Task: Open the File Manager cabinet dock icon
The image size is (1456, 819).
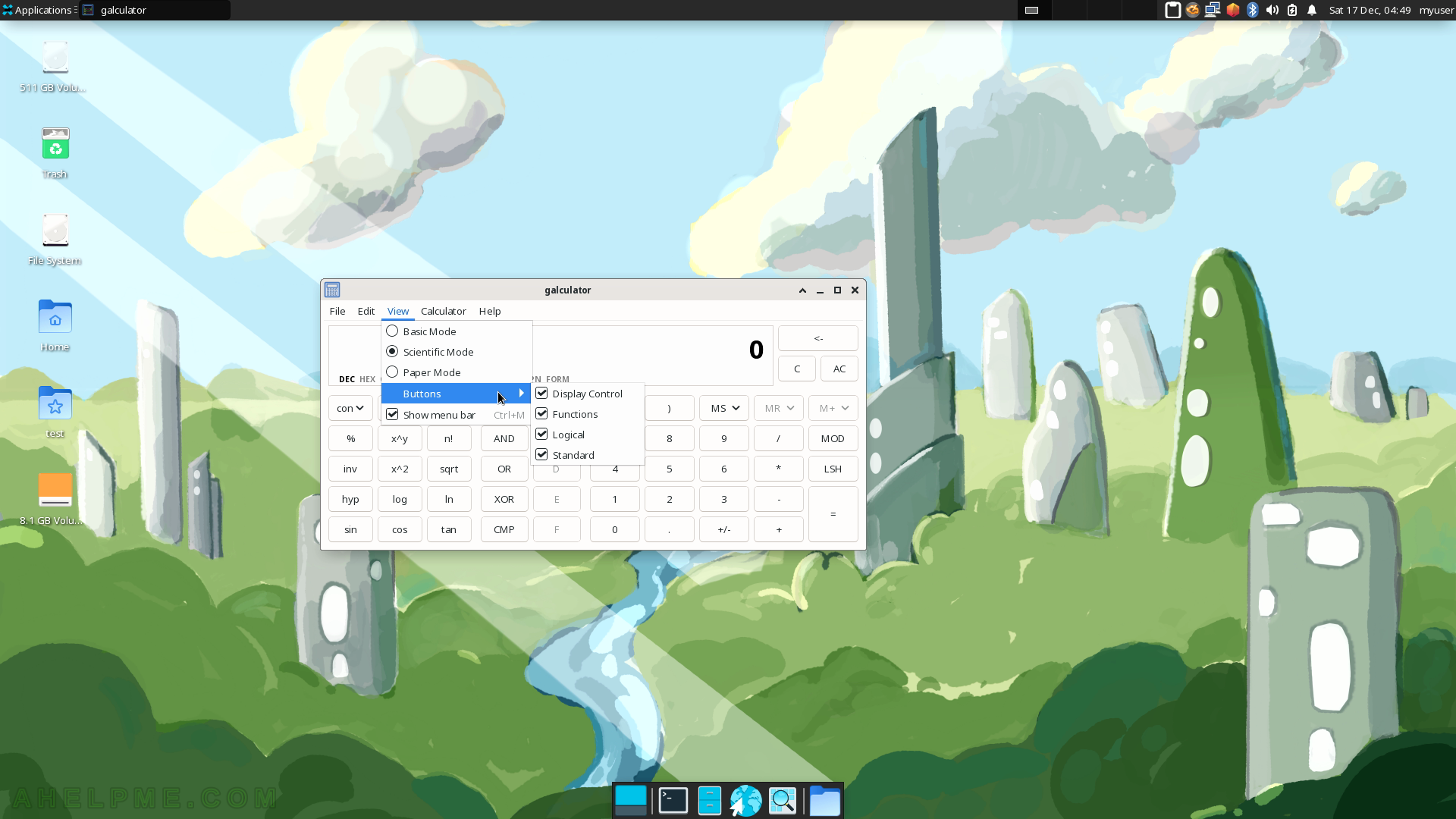Action: pyautogui.click(x=709, y=801)
